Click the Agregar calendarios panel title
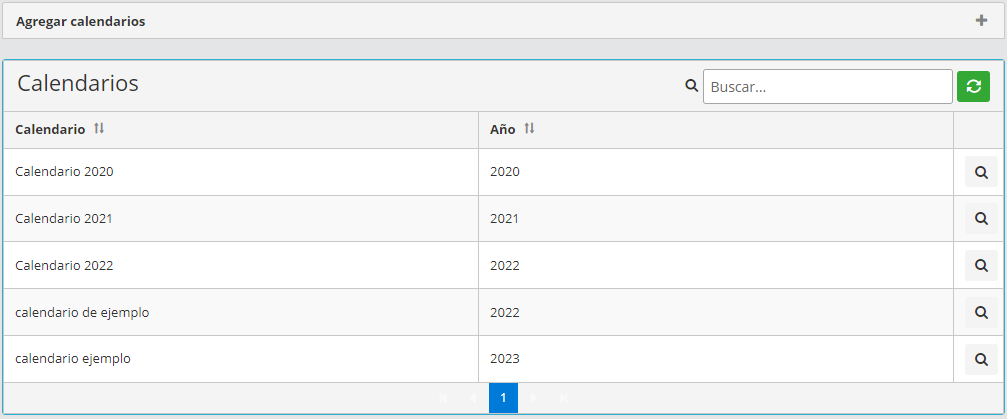The width and height of the screenshot is (1007, 419). tap(81, 22)
